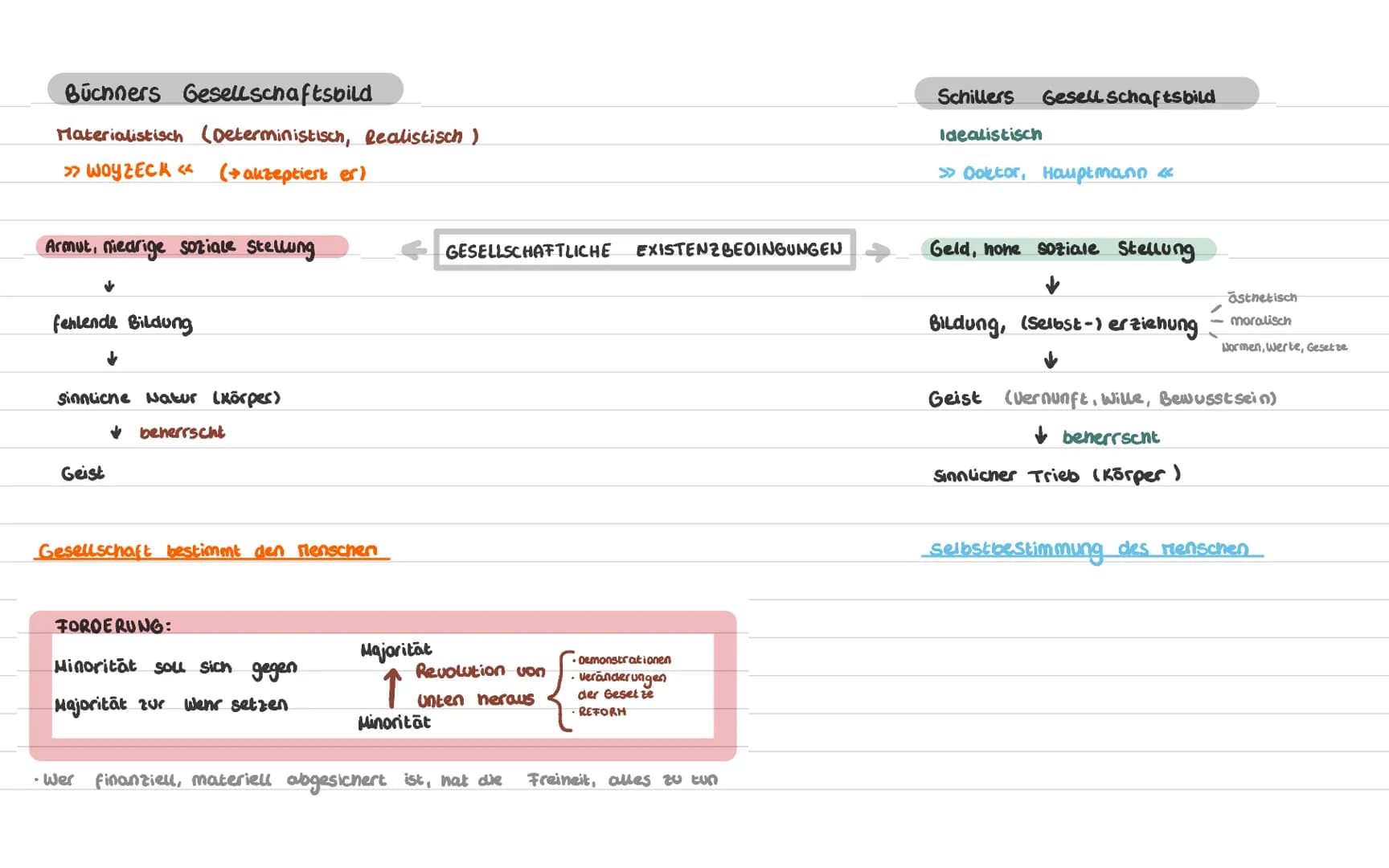Click the down arrow below fehlende Bildung
The width and height of the screenshot is (1389, 868).
coord(113,358)
